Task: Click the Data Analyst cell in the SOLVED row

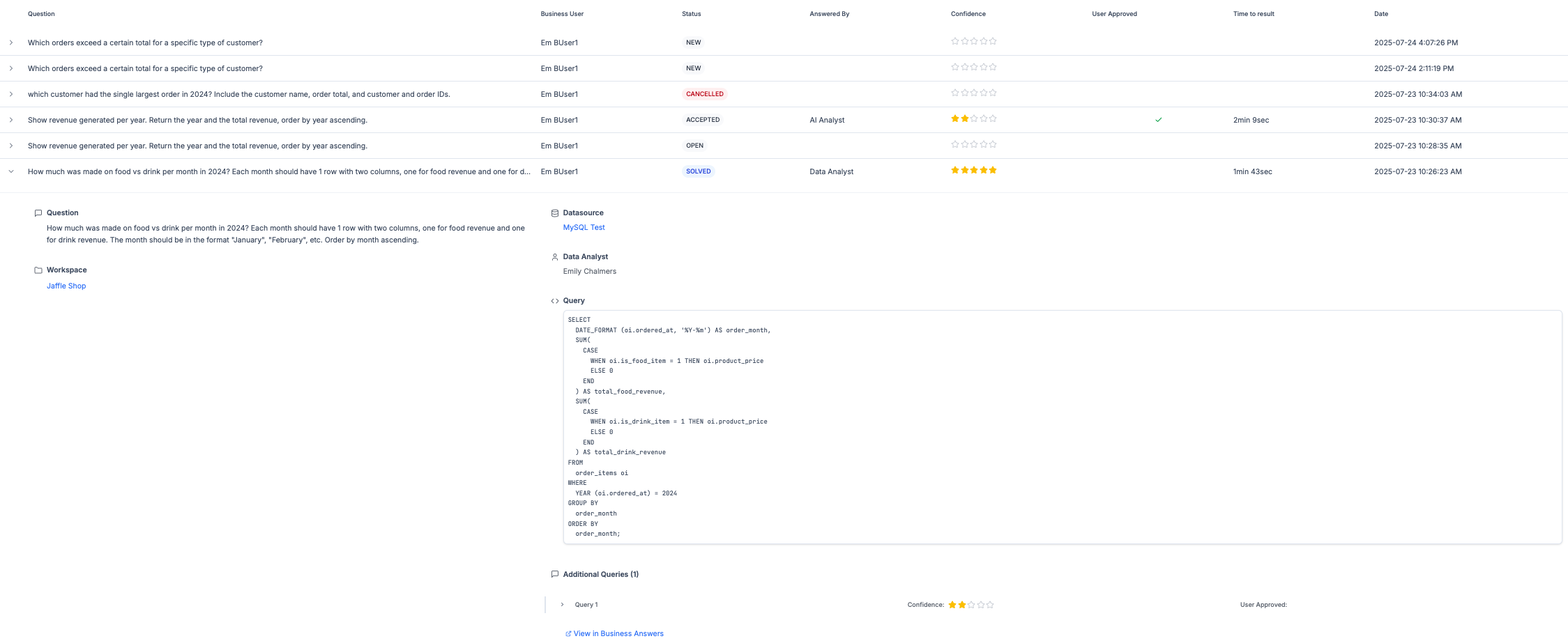Action: click(831, 172)
